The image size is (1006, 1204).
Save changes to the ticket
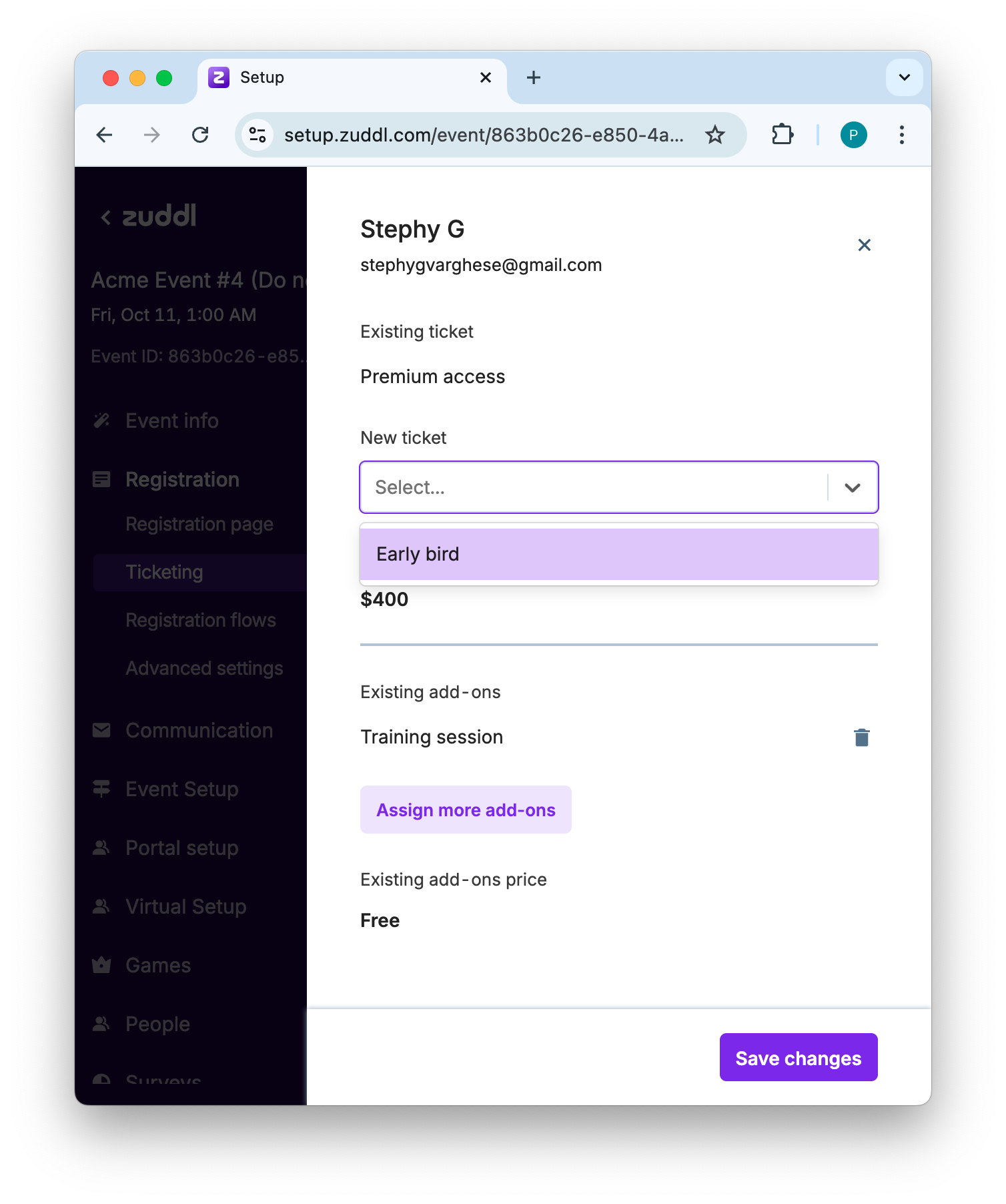(798, 1058)
